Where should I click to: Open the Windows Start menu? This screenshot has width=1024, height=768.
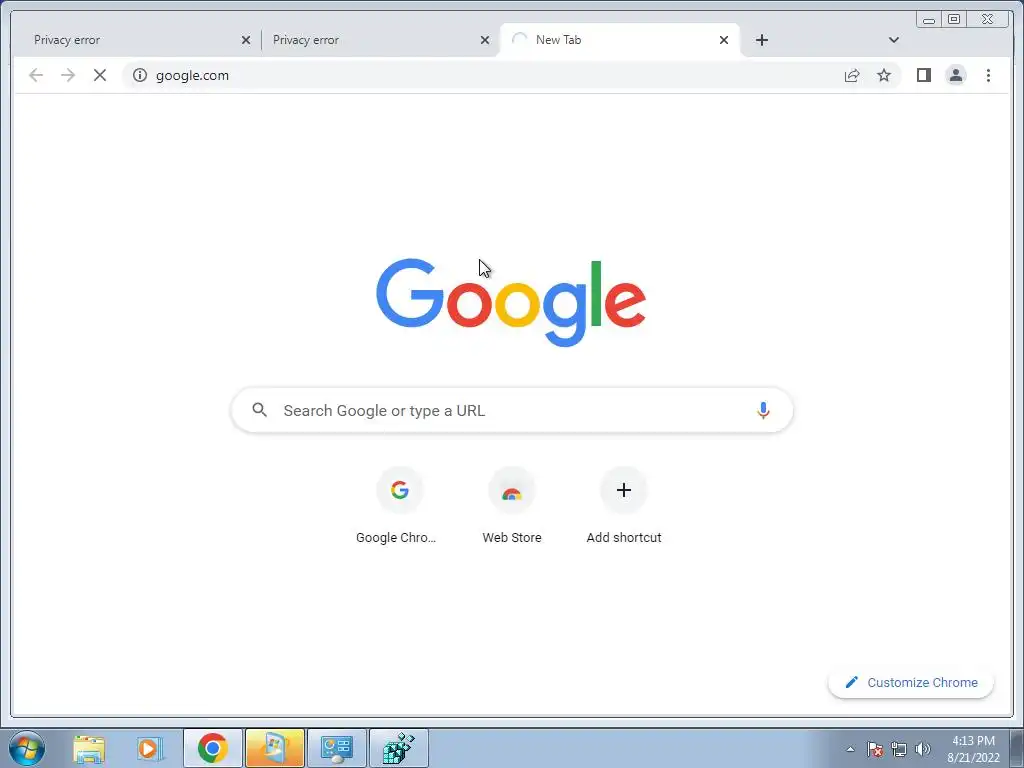pyautogui.click(x=27, y=748)
